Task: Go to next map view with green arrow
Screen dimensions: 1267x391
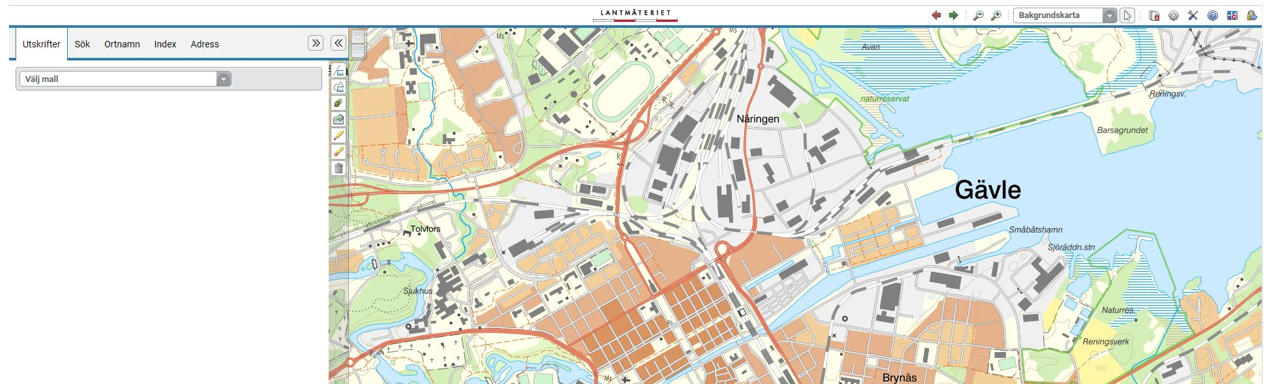Action: click(954, 15)
